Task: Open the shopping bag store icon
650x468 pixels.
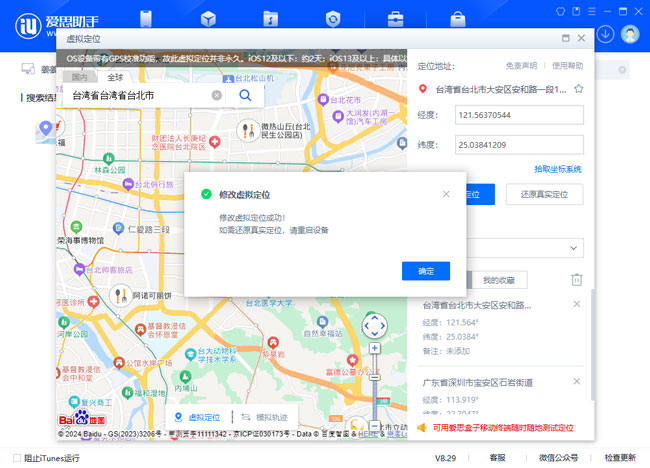Action: coord(458,19)
